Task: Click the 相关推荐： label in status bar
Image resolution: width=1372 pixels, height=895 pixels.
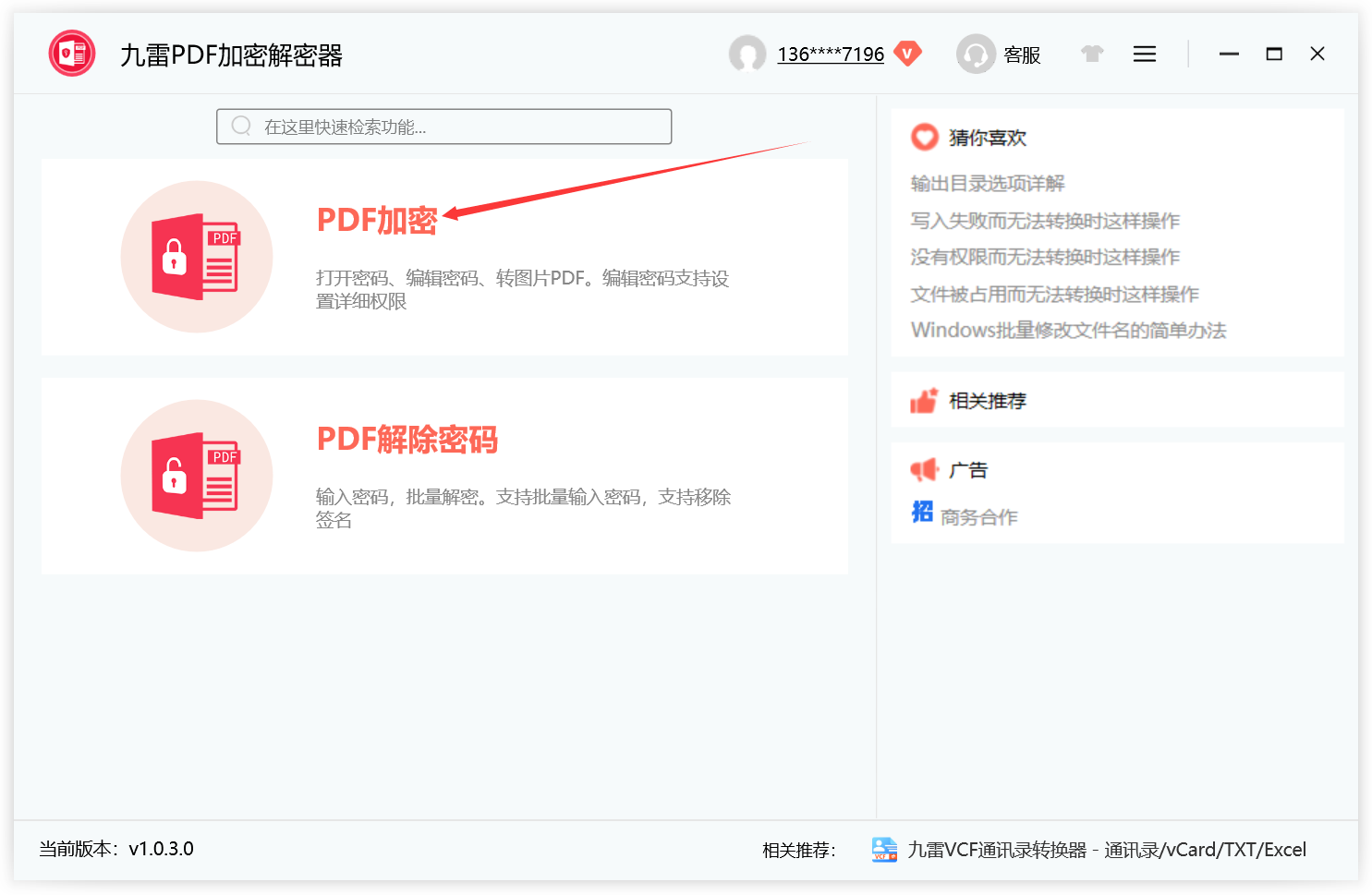Action: coord(799,851)
